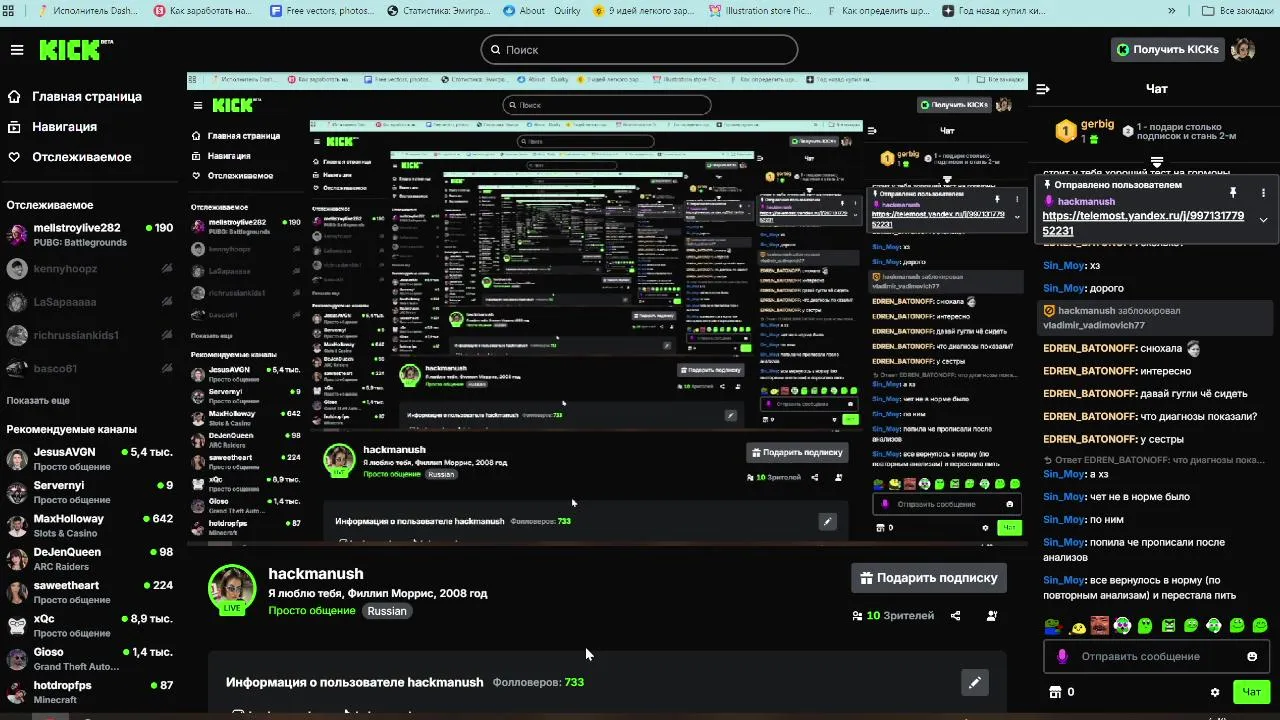
Task: Open JesusAVGN recommended channel
Action: (90, 459)
